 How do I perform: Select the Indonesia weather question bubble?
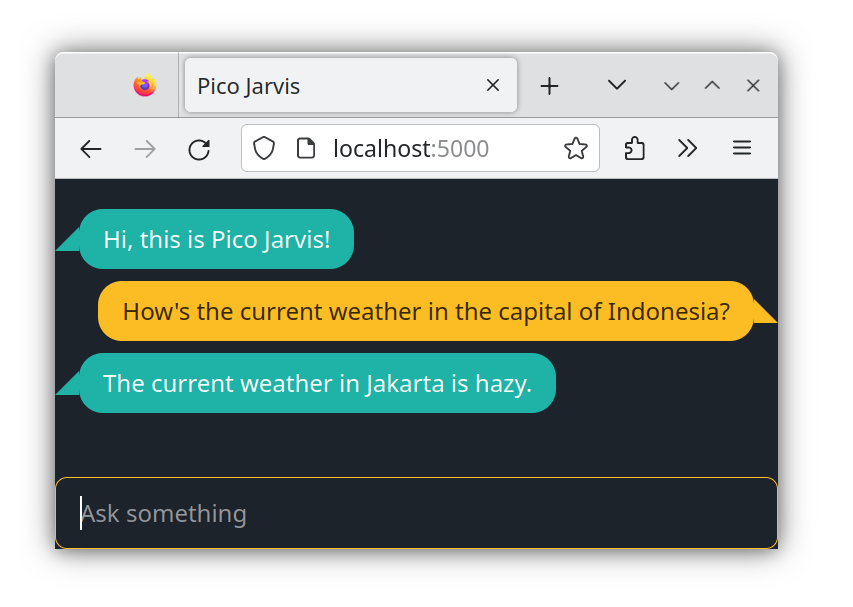click(426, 311)
